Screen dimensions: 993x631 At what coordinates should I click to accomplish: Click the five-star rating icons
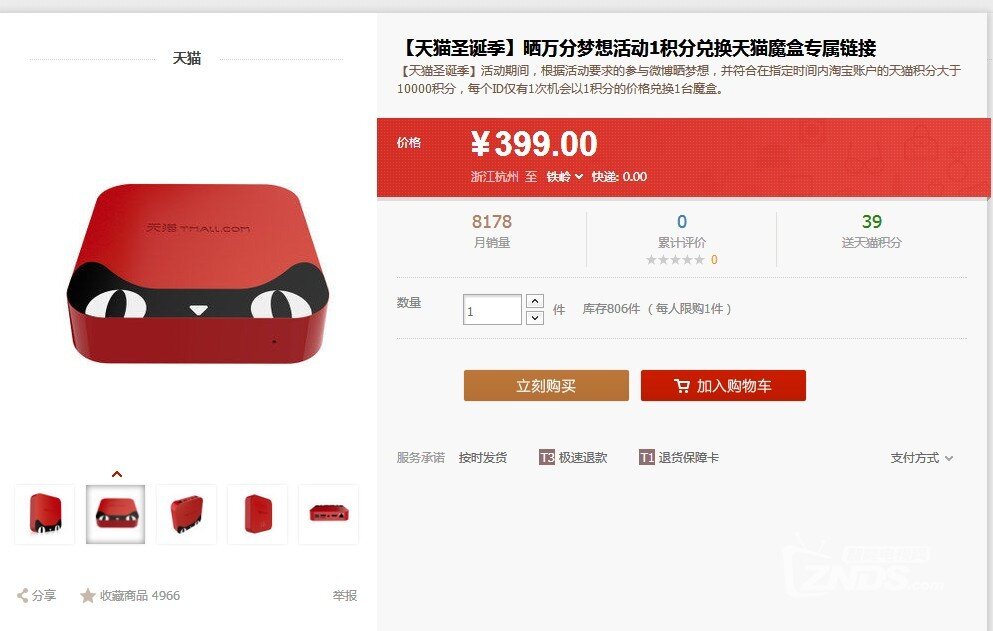pyautogui.click(x=675, y=260)
